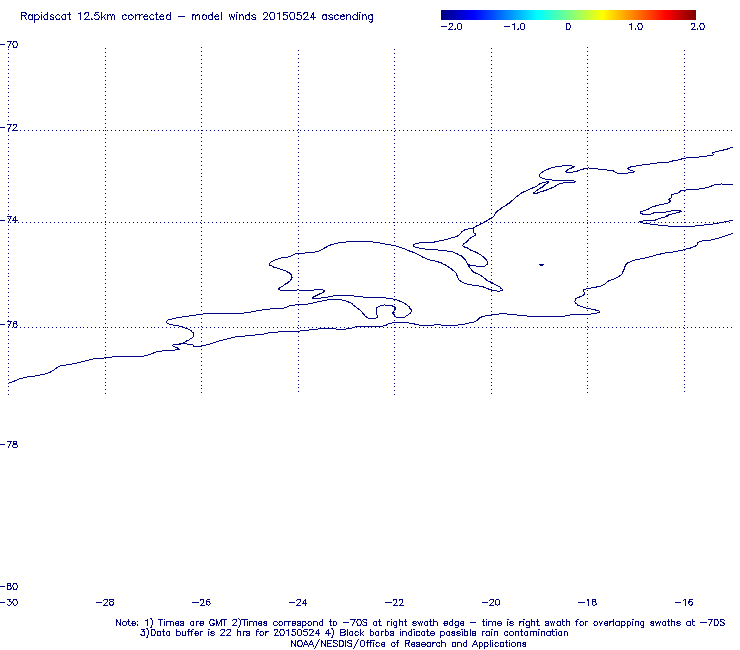Click the 0 label under color bar
740x650 pixels.
[568, 27]
